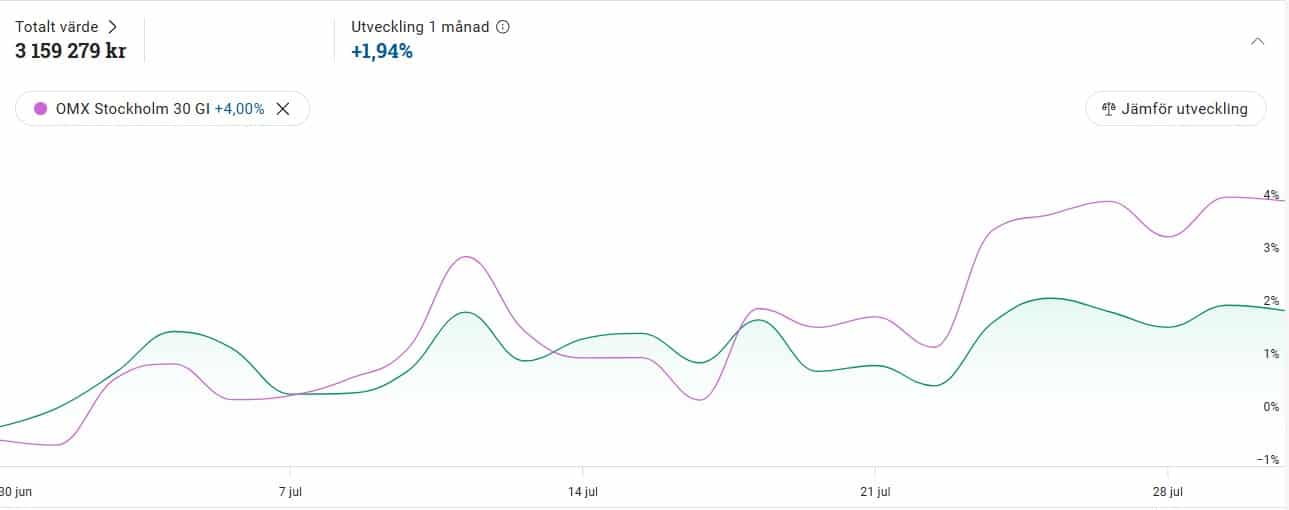Jump to the 14 jul axis label
This screenshot has width=1289, height=510.
coord(583,491)
